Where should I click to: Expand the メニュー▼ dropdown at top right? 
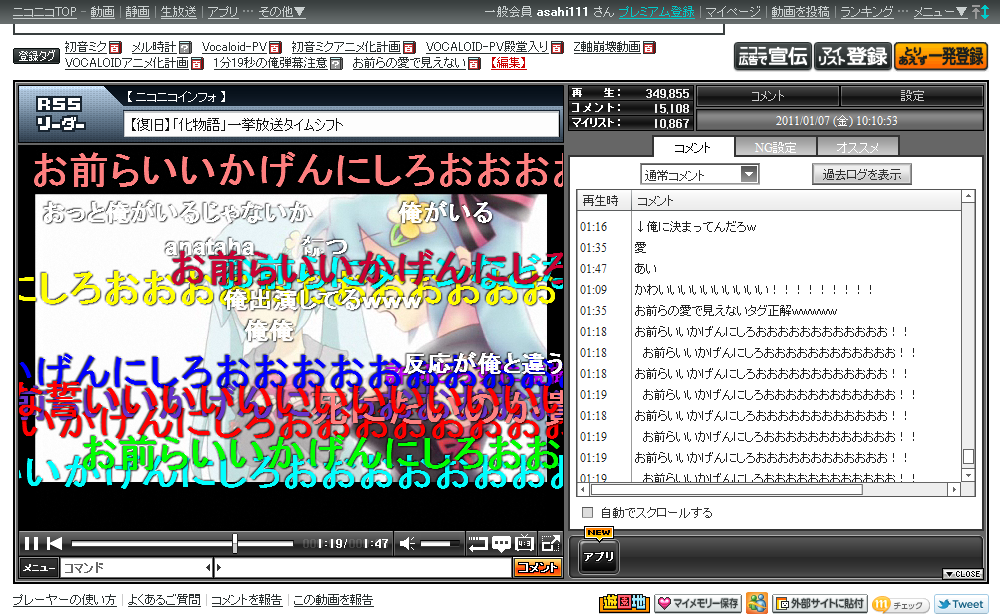tap(940, 11)
